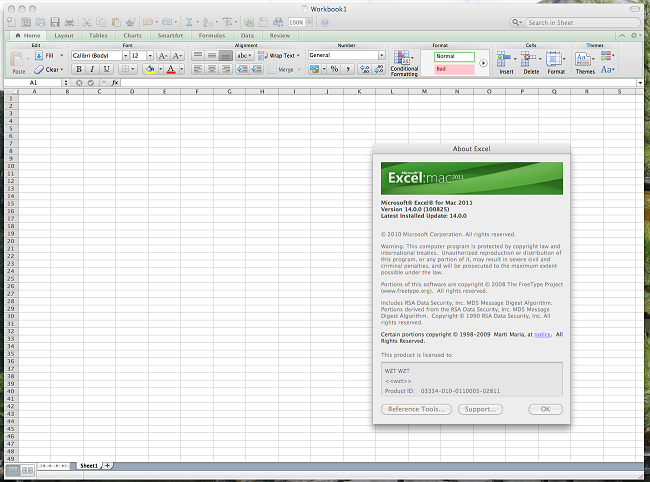Switch to the Formulas ribbon tab

tap(212, 36)
